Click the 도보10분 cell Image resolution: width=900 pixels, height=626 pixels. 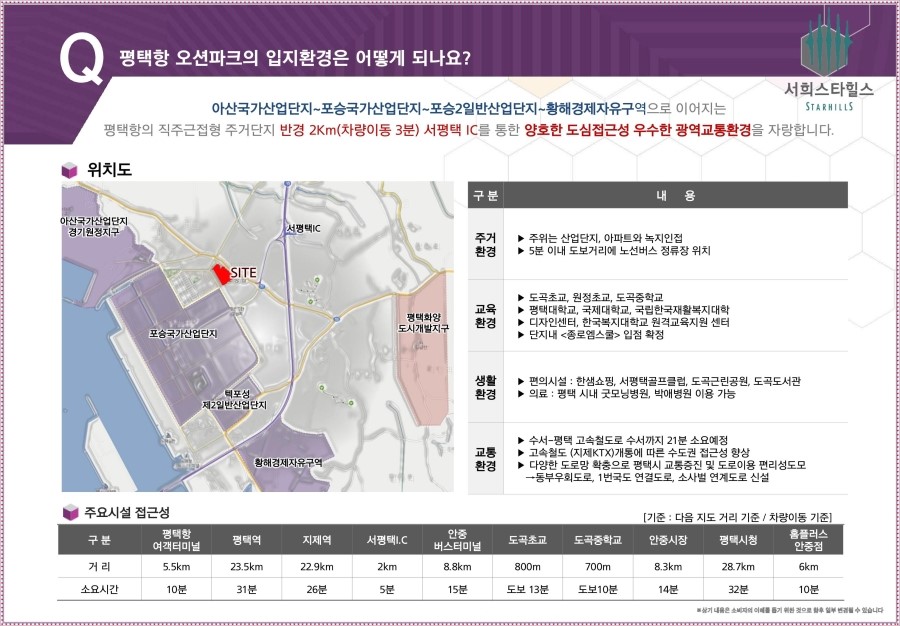[x=598, y=589]
